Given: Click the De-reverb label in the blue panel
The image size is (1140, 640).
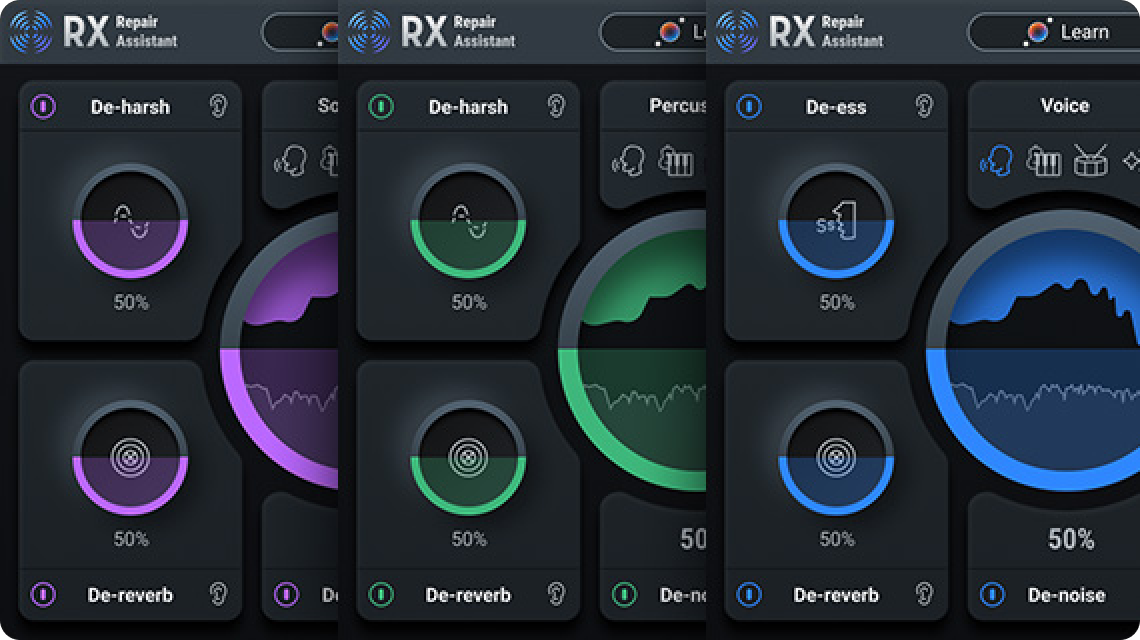Looking at the screenshot, I should [x=836, y=595].
